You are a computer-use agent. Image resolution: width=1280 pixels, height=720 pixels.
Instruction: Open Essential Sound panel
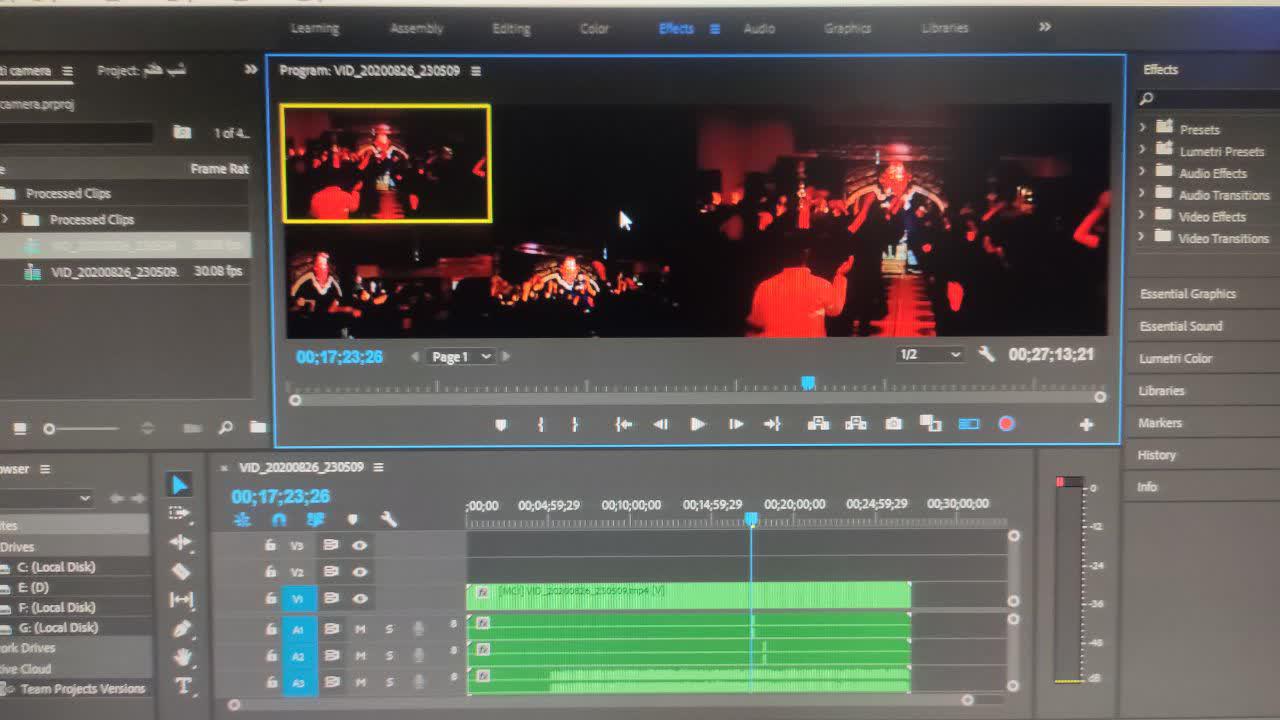[x=1181, y=326]
